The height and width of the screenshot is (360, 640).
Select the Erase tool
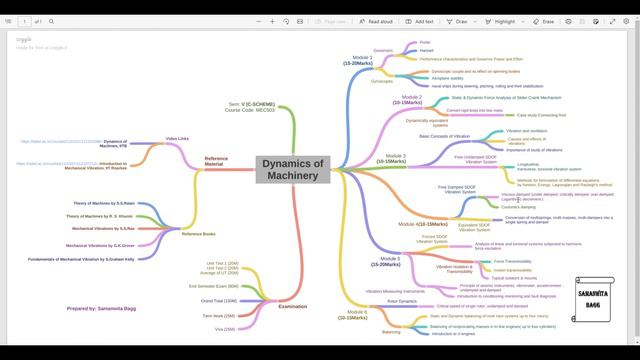click(x=544, y=21)
